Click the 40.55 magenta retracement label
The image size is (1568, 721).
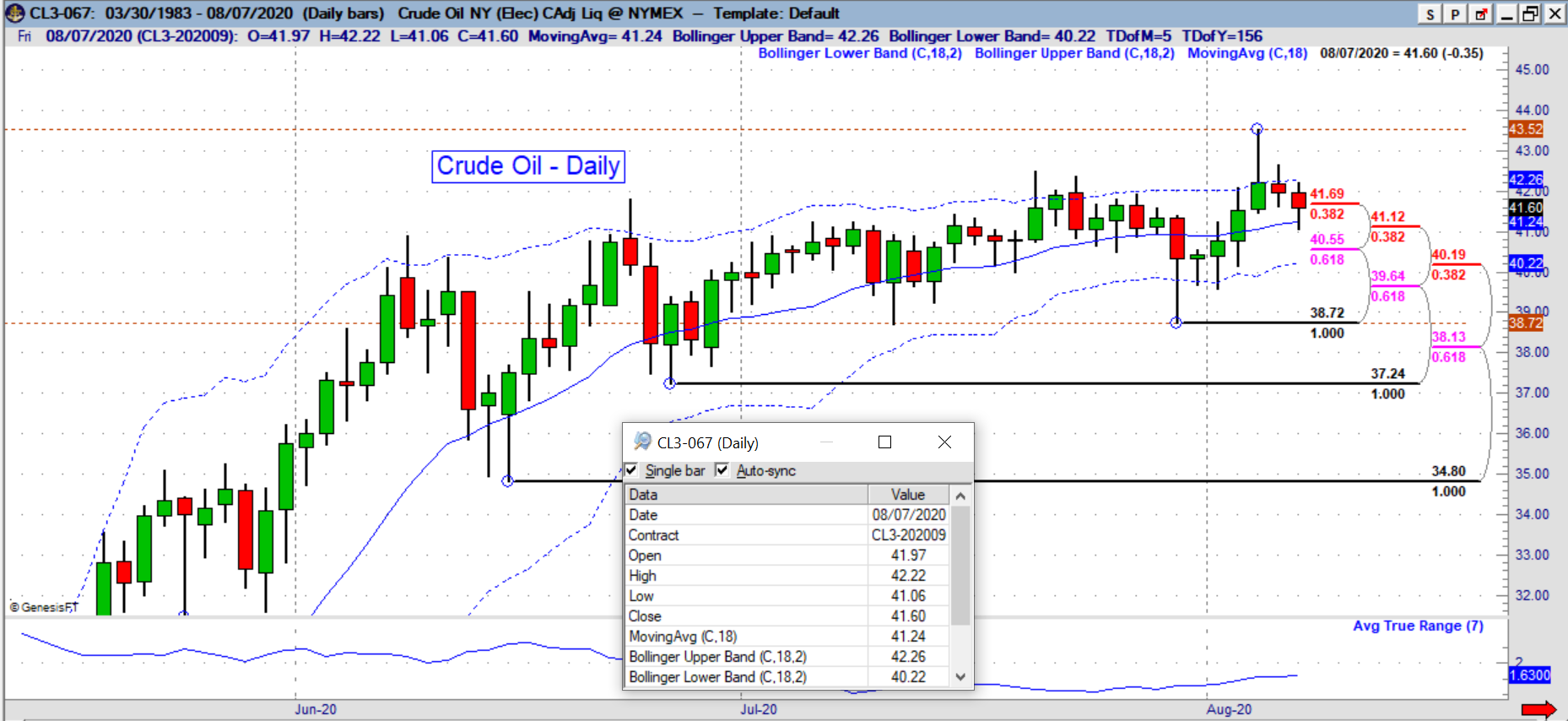[x=1327, y=240]
